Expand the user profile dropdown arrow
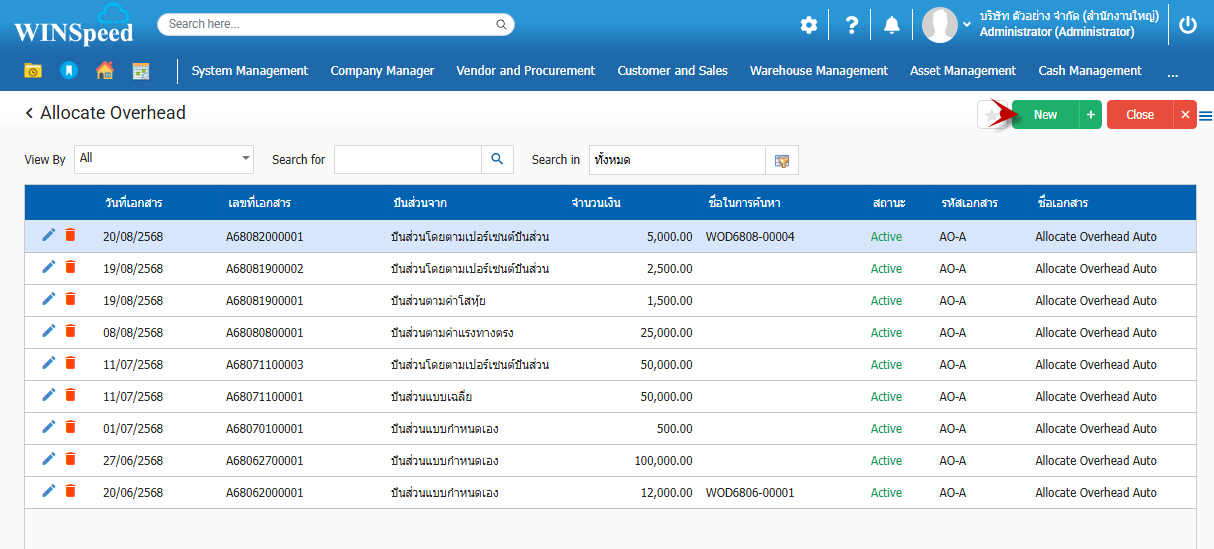1214x549 pixels. (x=967, y=25)
